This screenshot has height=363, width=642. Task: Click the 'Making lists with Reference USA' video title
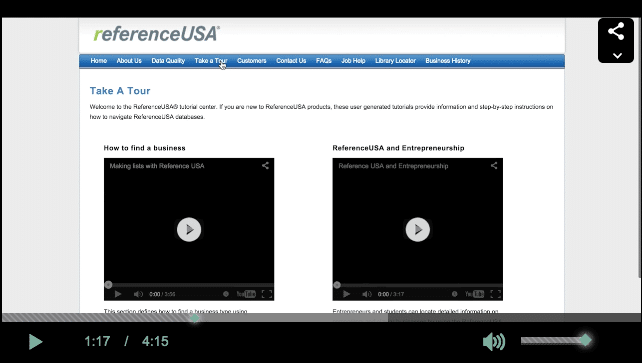pos(157,166)
